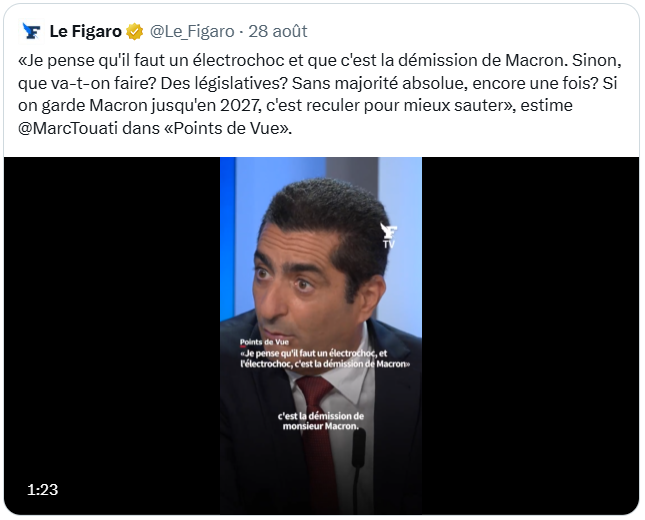This screenshot has width=645, height=520.
Task: Open the Le Figaro profile avatar
Action: [31, 31]
